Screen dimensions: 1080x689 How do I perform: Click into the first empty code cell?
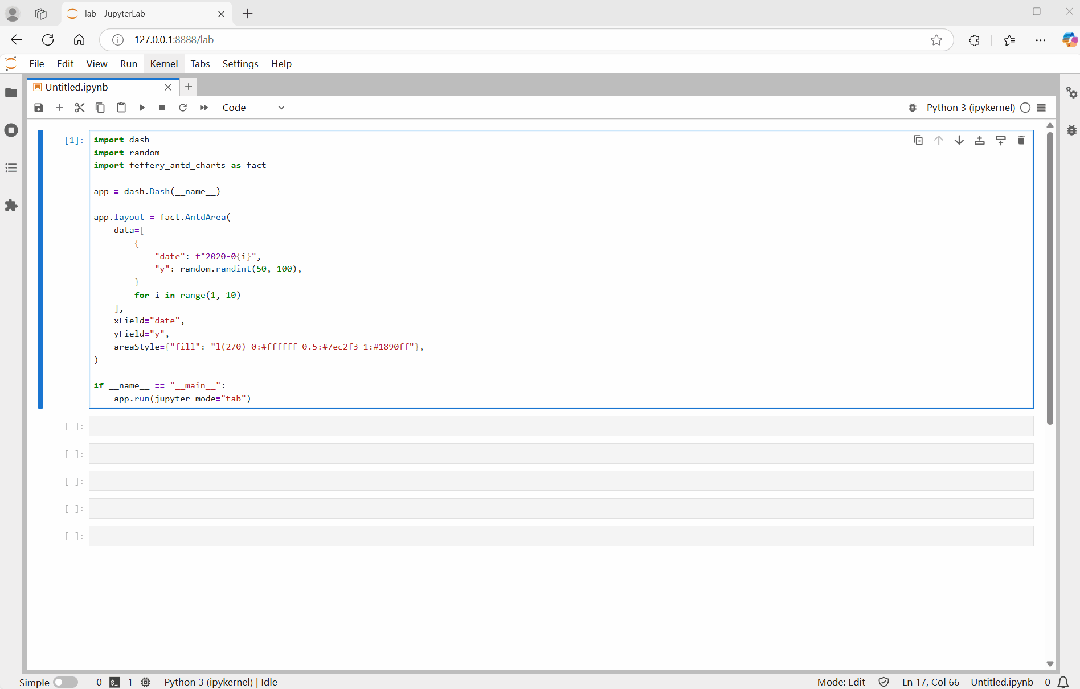[x=560, y=427]
